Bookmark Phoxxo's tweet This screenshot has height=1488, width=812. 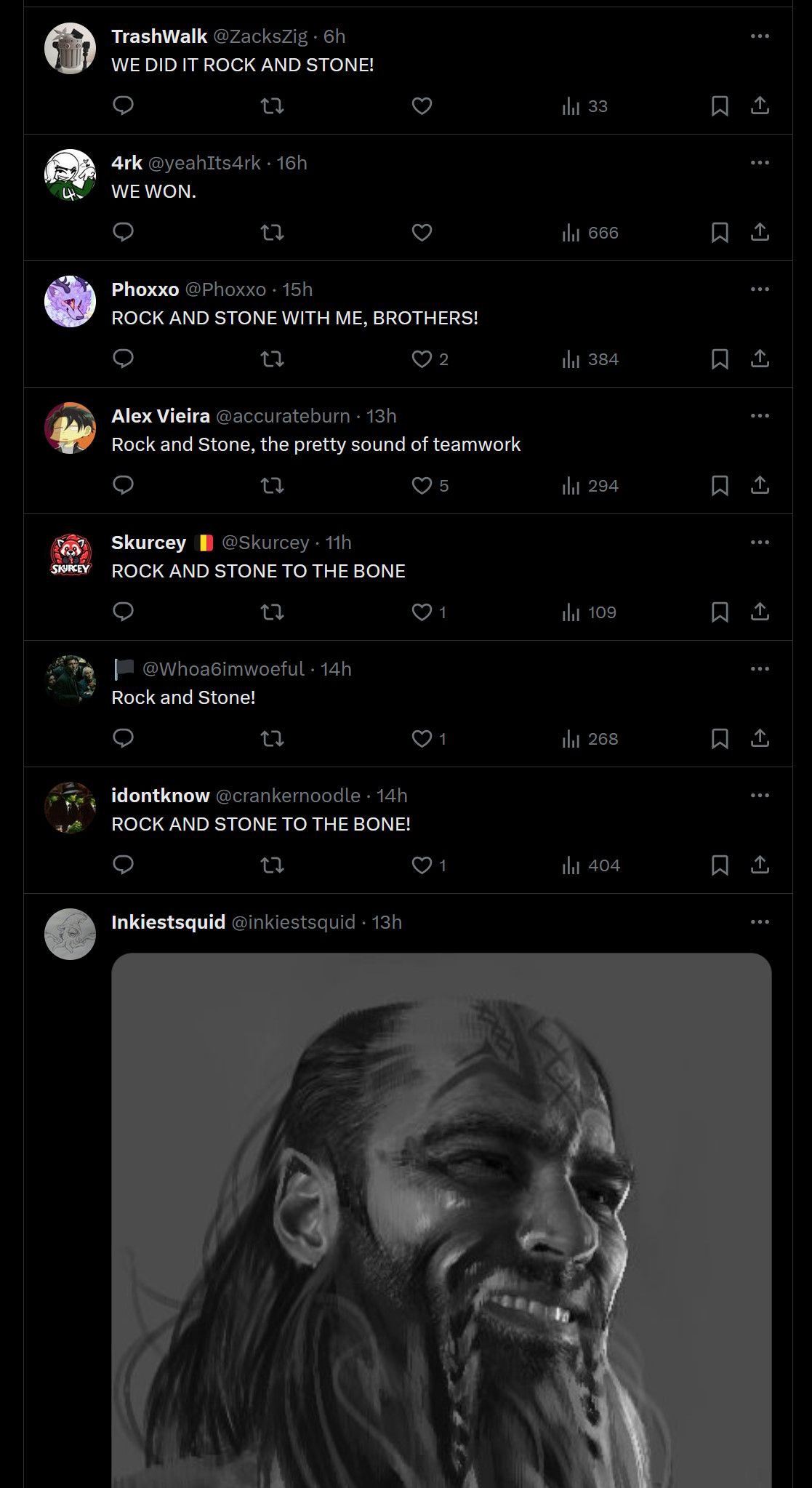[720, 359]
